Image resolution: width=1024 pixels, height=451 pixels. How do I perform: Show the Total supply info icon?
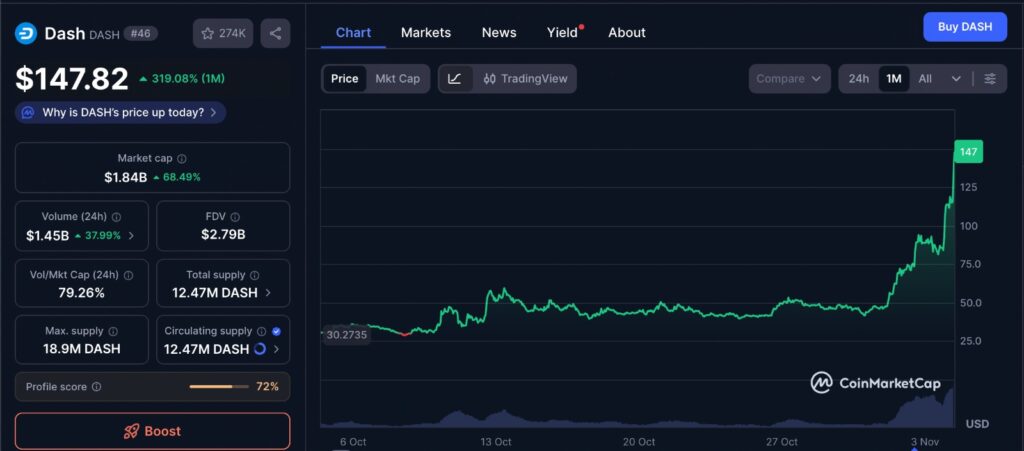pyautogui.click(x=255, y=275)
